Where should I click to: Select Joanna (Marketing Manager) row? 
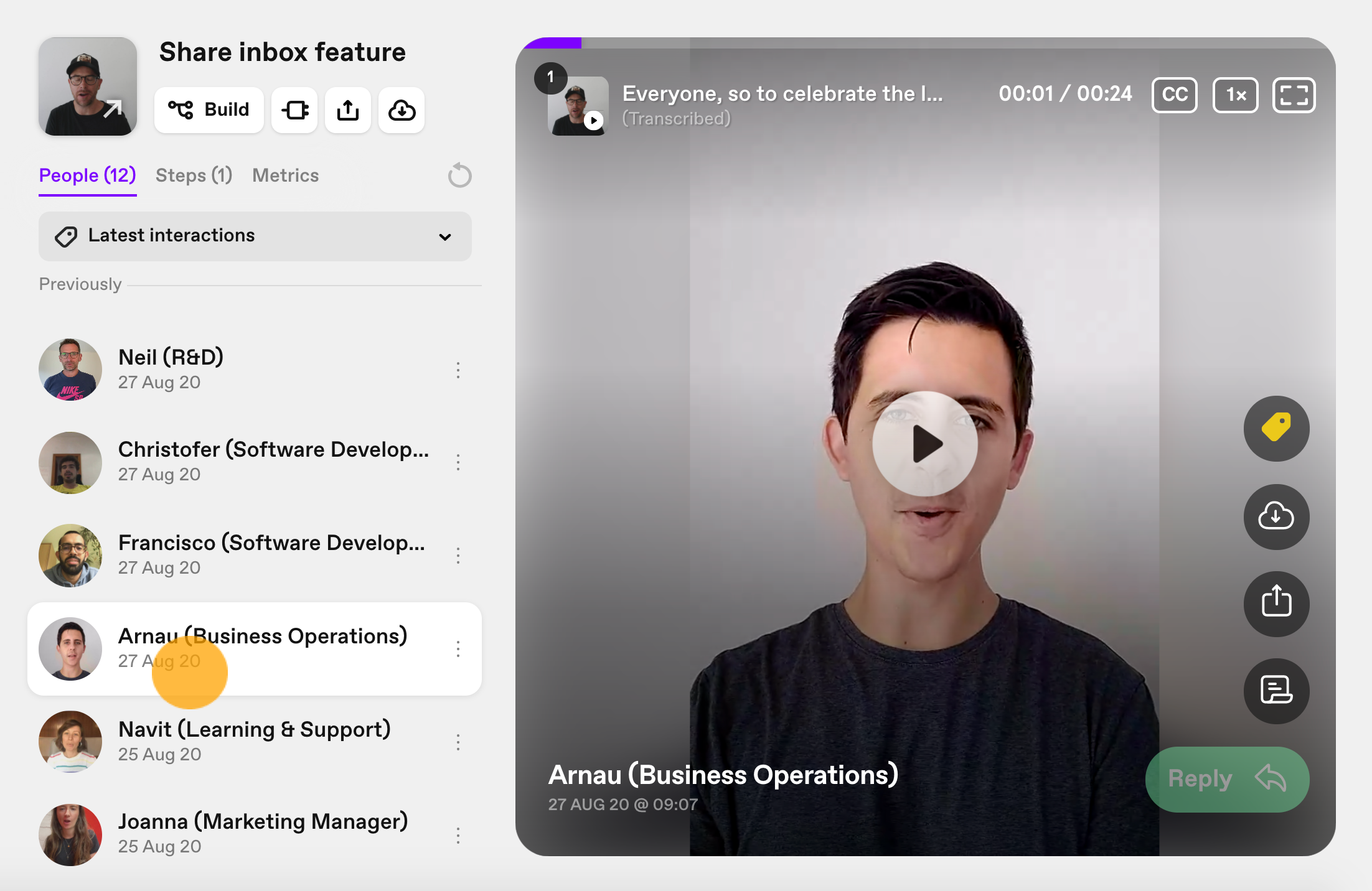click(x=254, y=835)
